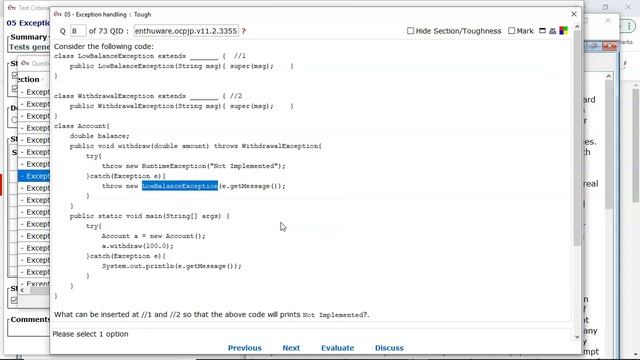Click the //1 comment in the LowBalanceException class line

click(x=240, y=56)
